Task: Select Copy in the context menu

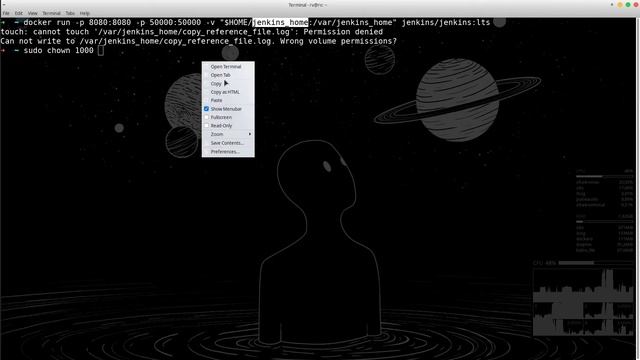Action: (x=228, y=84)
